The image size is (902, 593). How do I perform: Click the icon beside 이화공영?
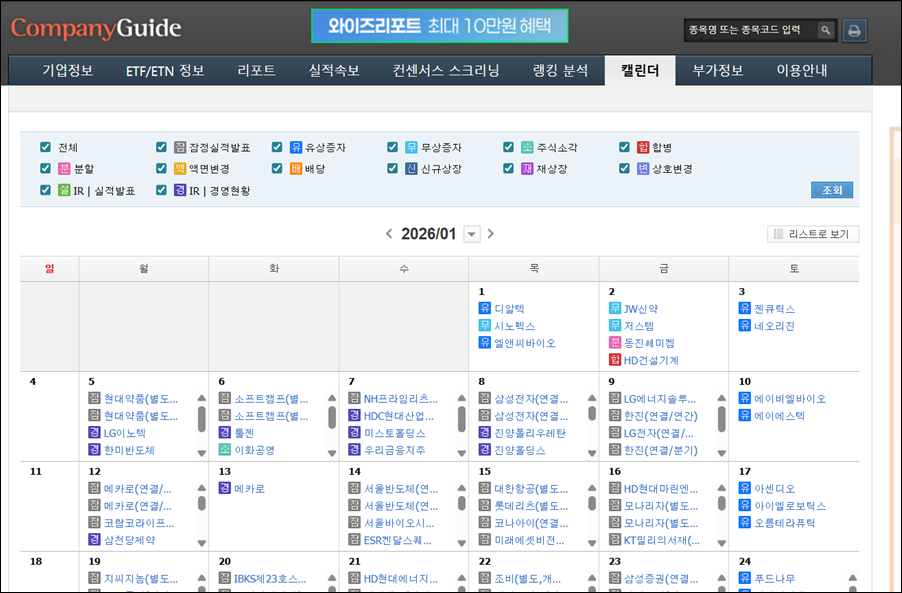[x=225, y=450]
